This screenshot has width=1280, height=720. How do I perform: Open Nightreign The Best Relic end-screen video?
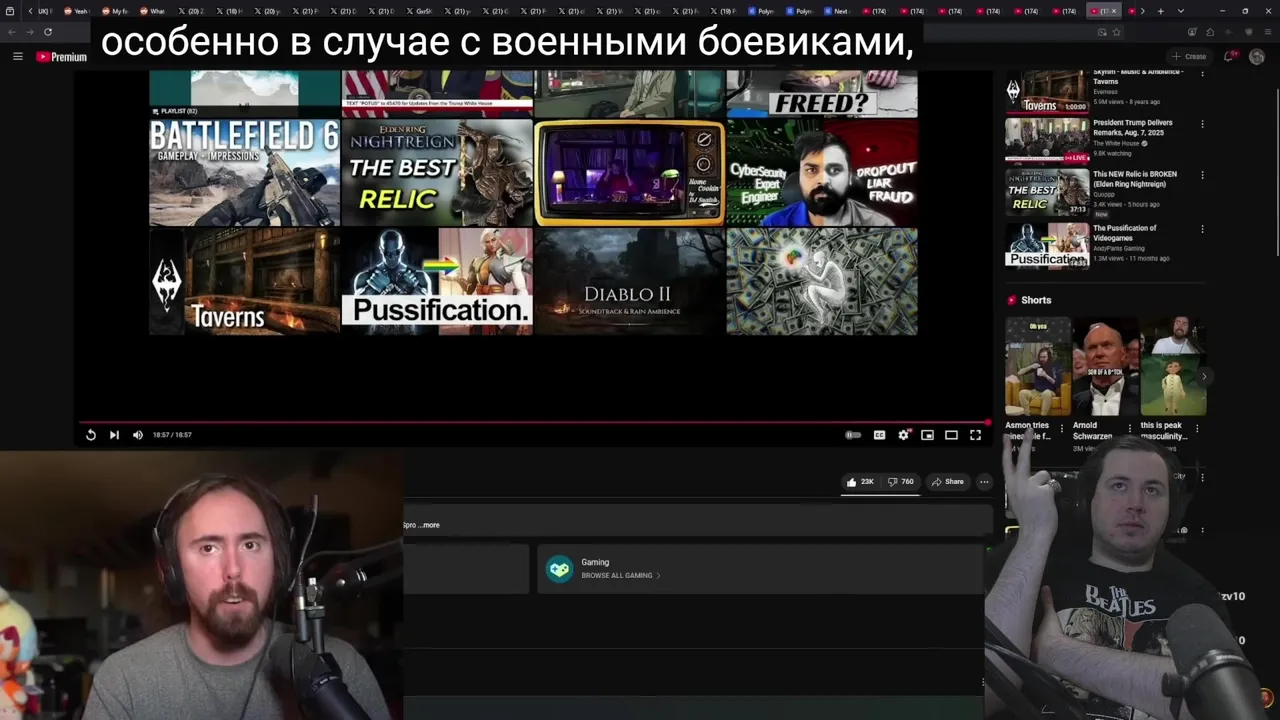(437, 172)
